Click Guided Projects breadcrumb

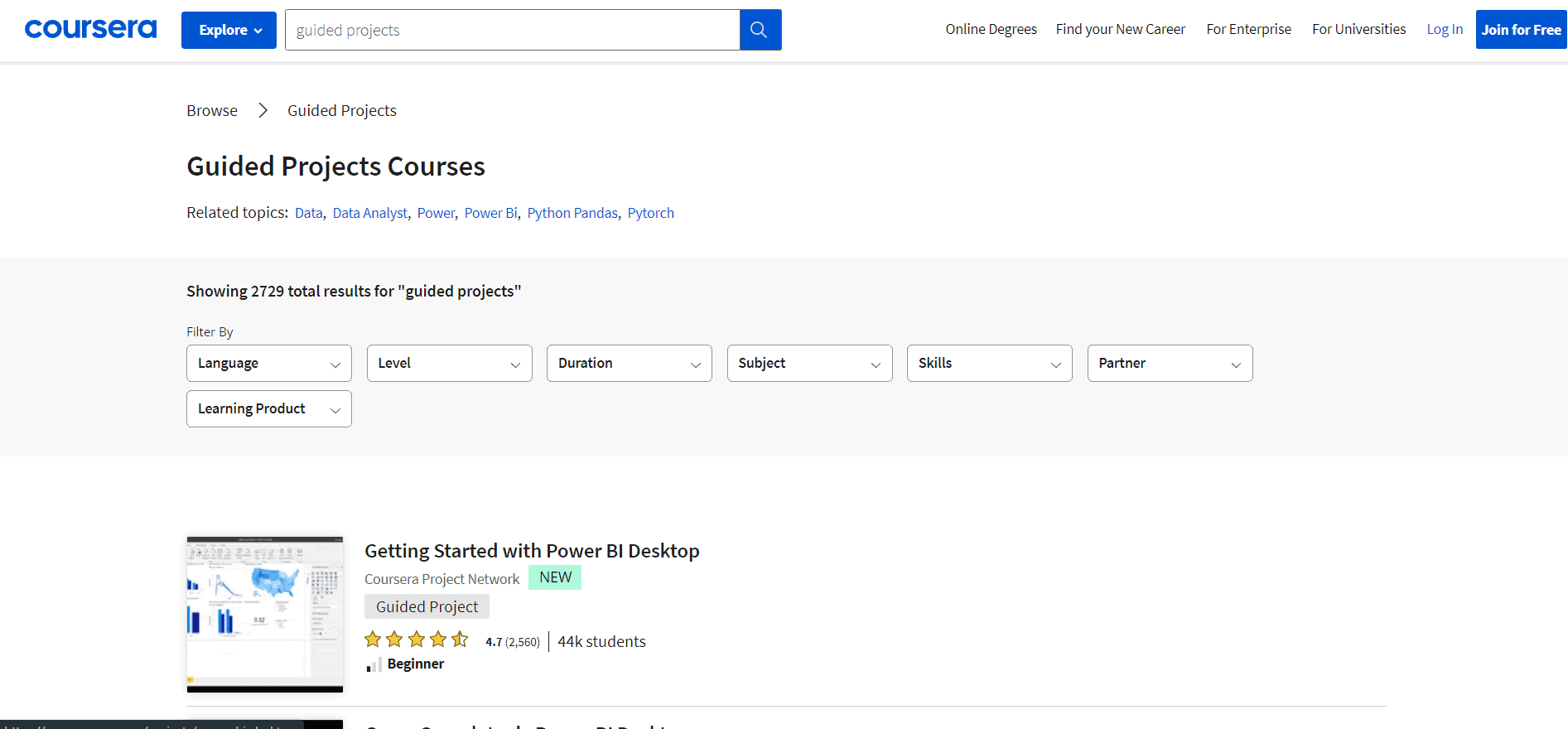(342, 110)
